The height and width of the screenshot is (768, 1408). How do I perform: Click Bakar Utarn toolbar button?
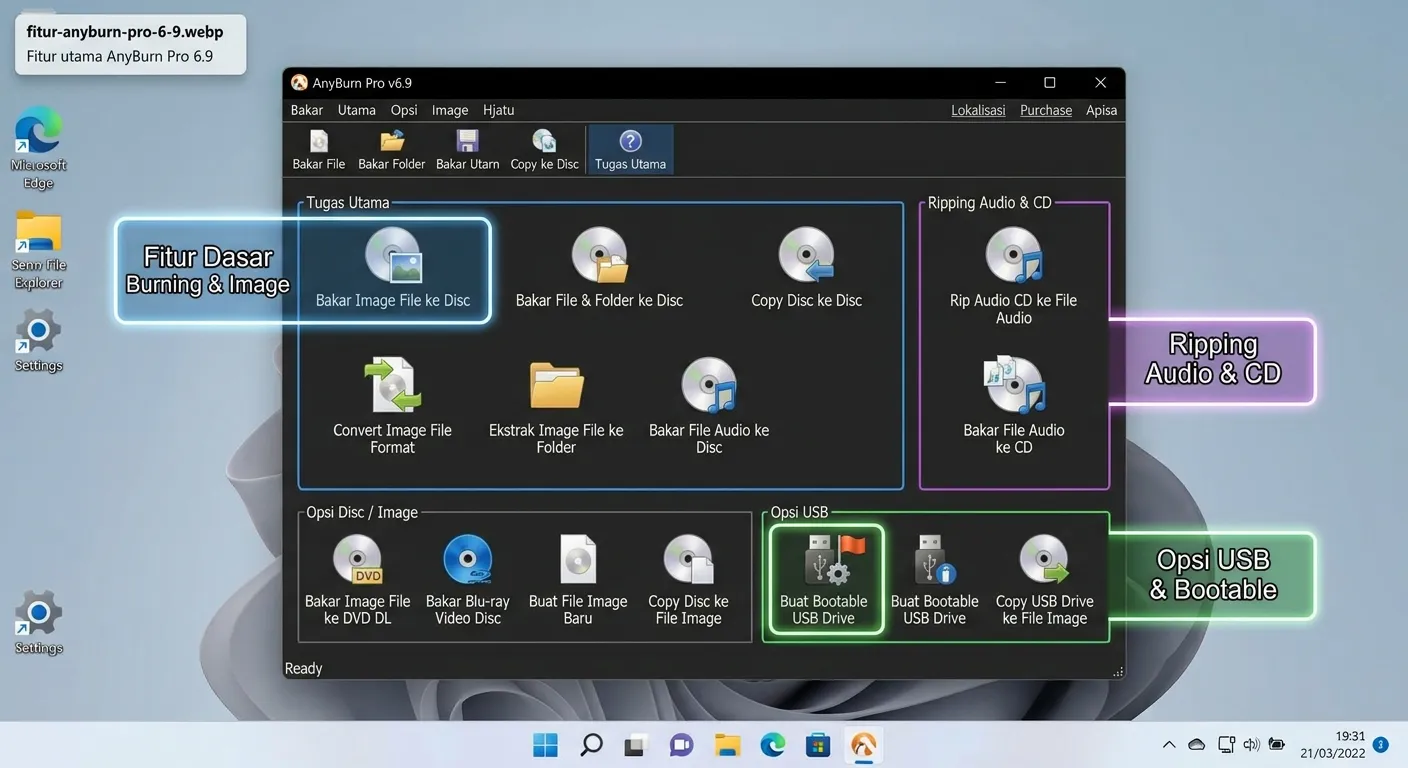pos(467,150)
